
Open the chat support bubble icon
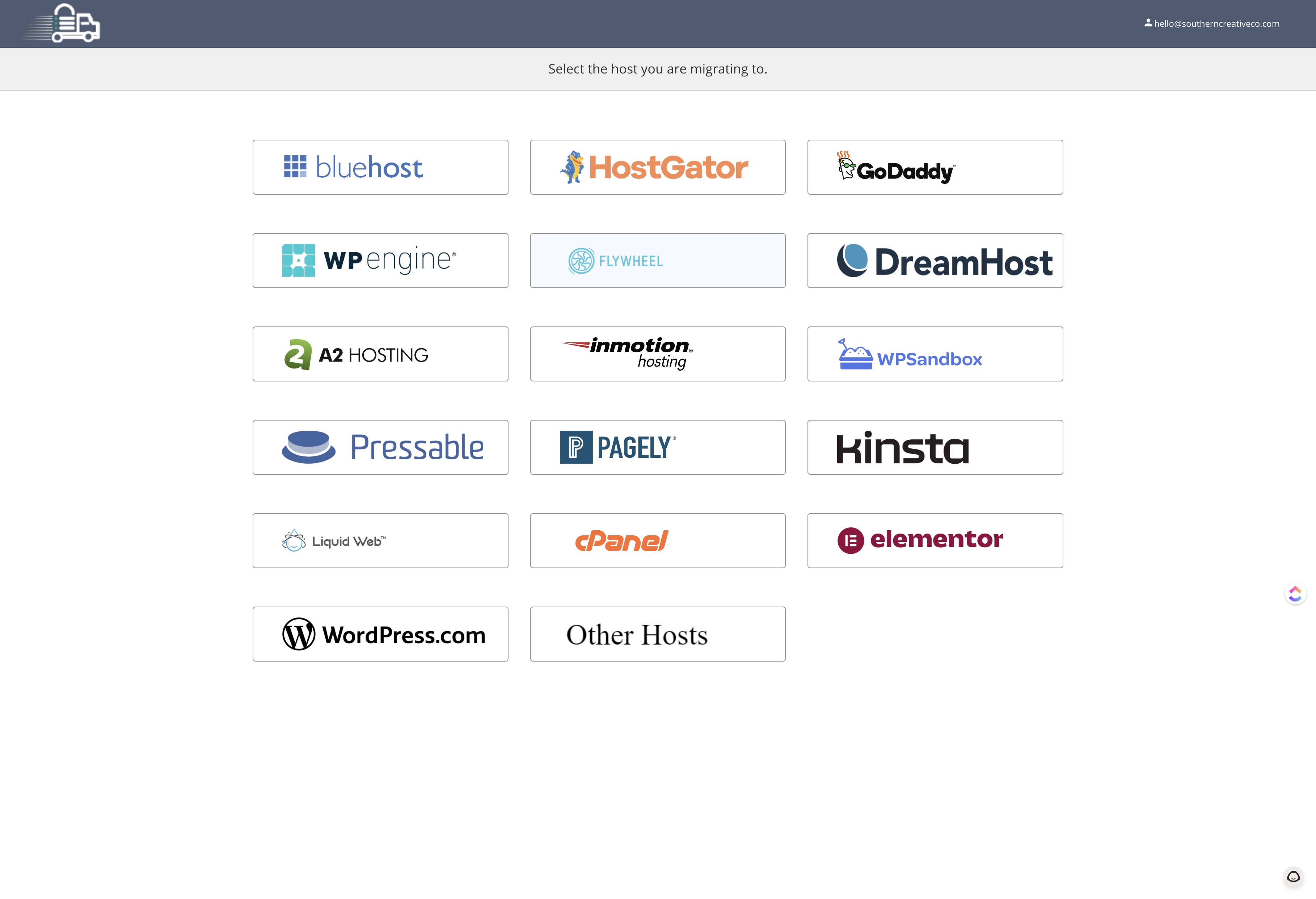1293,877
